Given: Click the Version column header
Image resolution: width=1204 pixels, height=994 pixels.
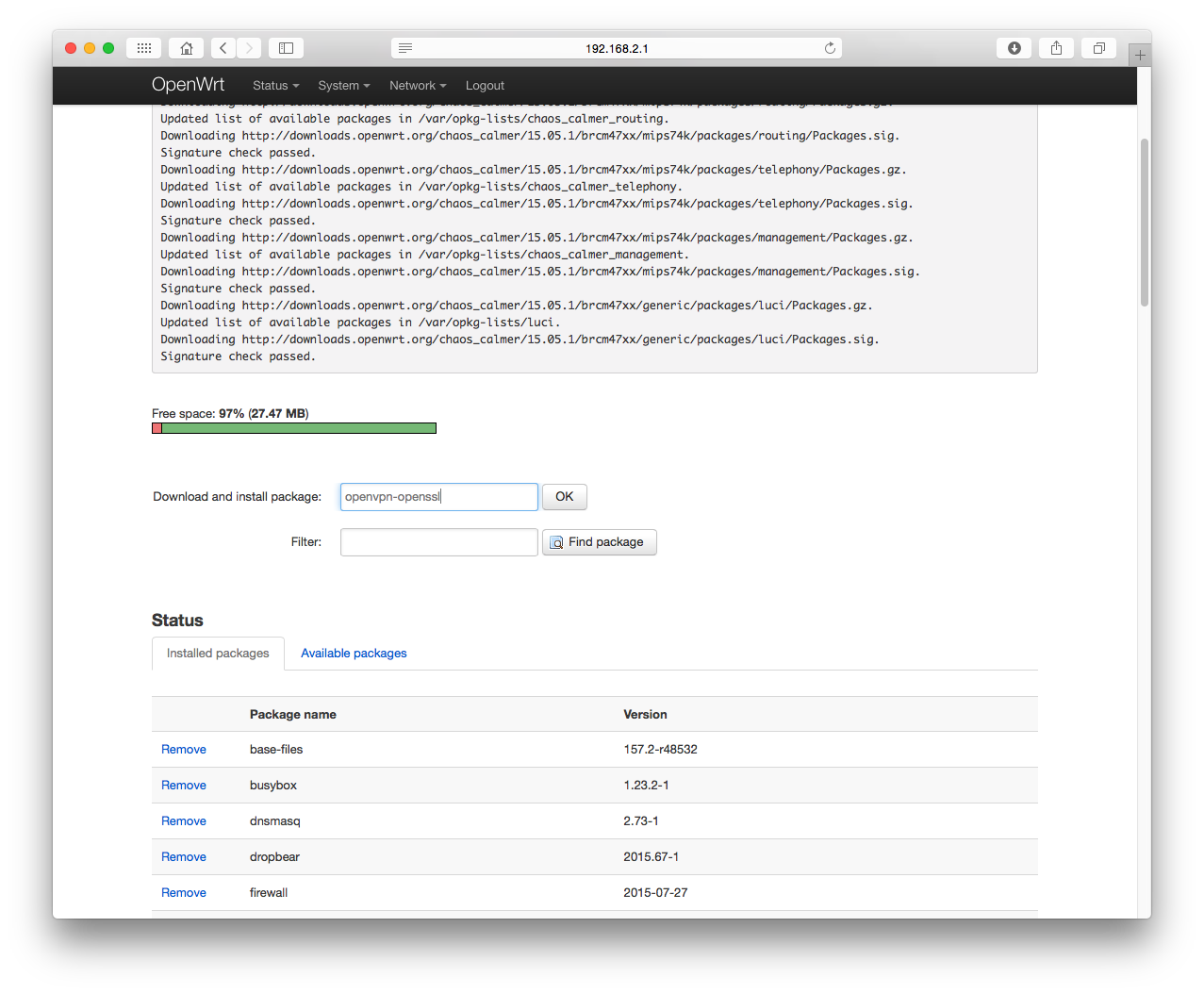Looking at the screenshot, I should tap(645, 715).
